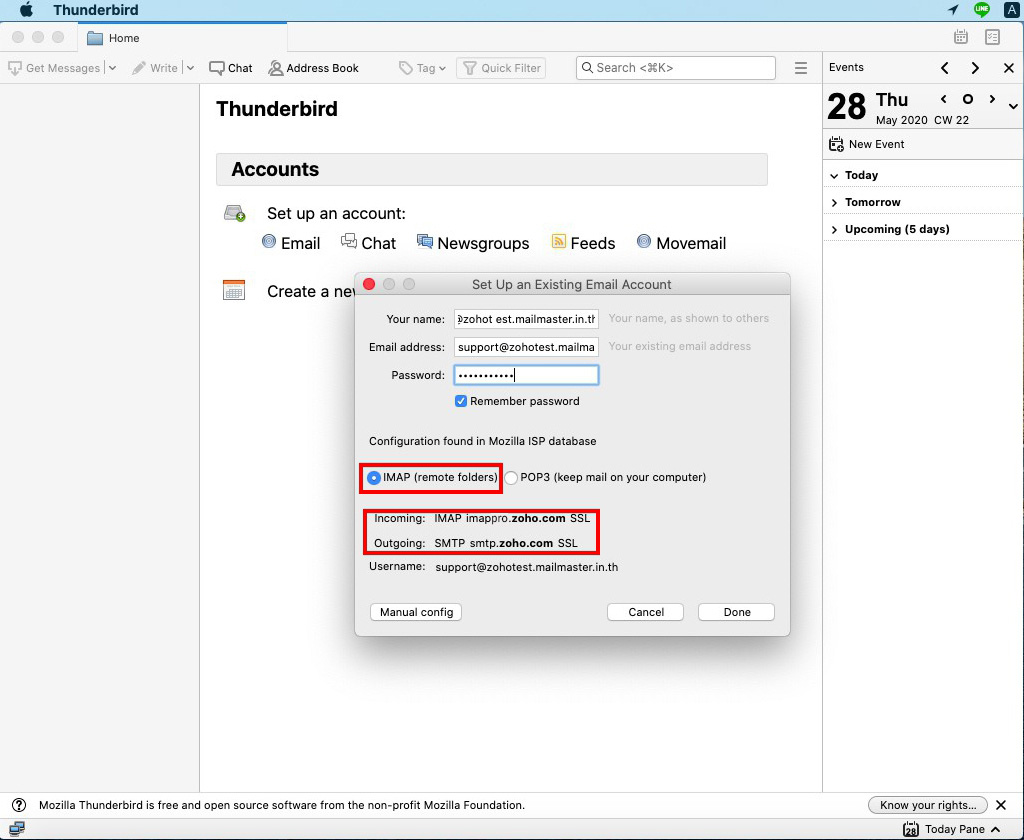Open the hamburger application menu
The width and height of the screenshot is (1024, 840).
coord(801,68)
